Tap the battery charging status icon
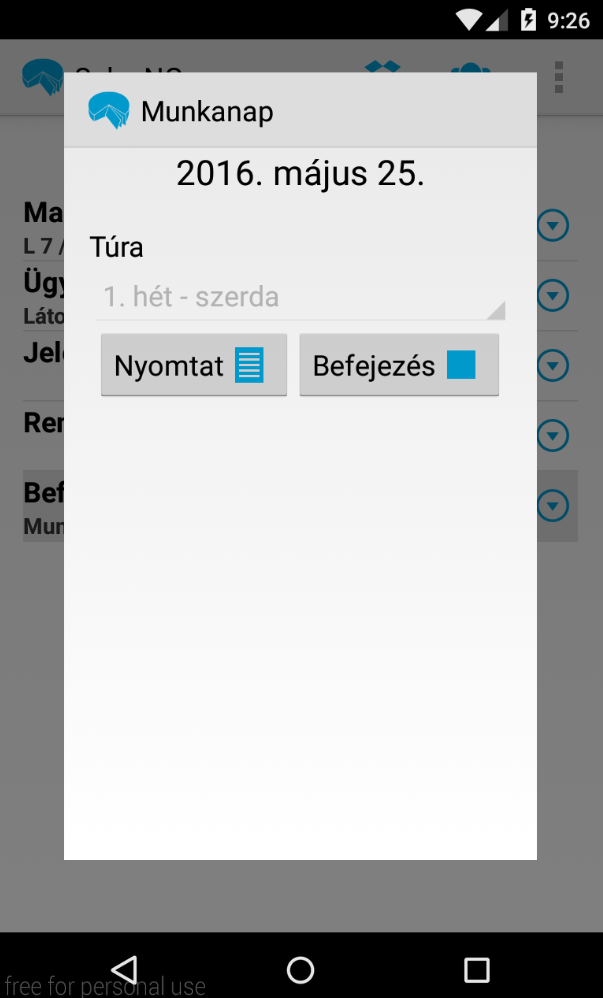Viewport: 603px width, 998px height. pyautogui.click(x=528, y=20)
